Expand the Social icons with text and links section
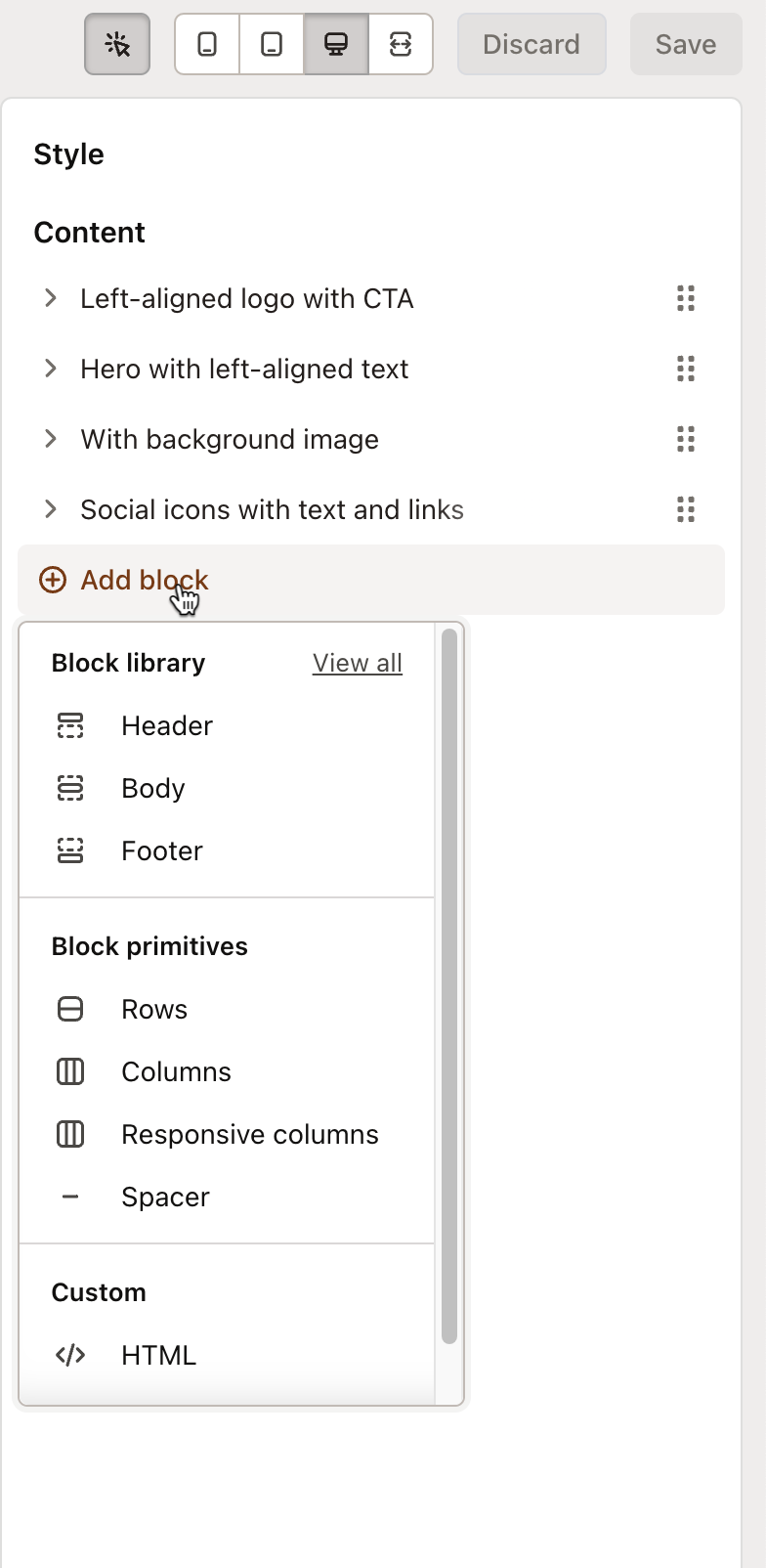The height and width of the screenshot is (1568, 766). [51, 509]
